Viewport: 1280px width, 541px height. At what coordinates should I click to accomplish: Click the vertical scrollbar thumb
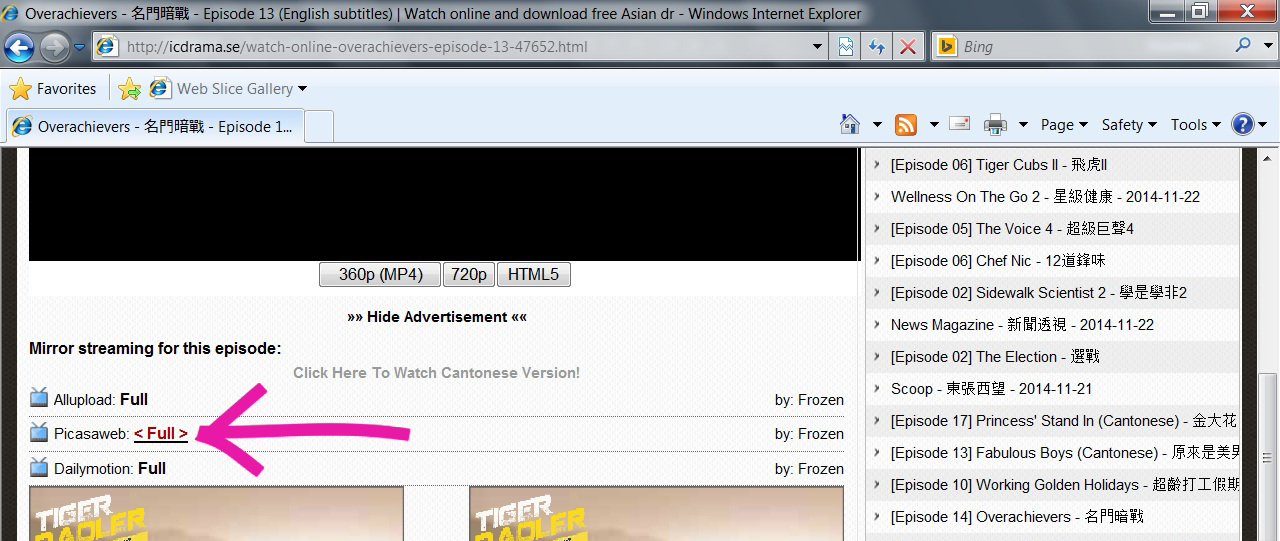[x=1268, y=456]
